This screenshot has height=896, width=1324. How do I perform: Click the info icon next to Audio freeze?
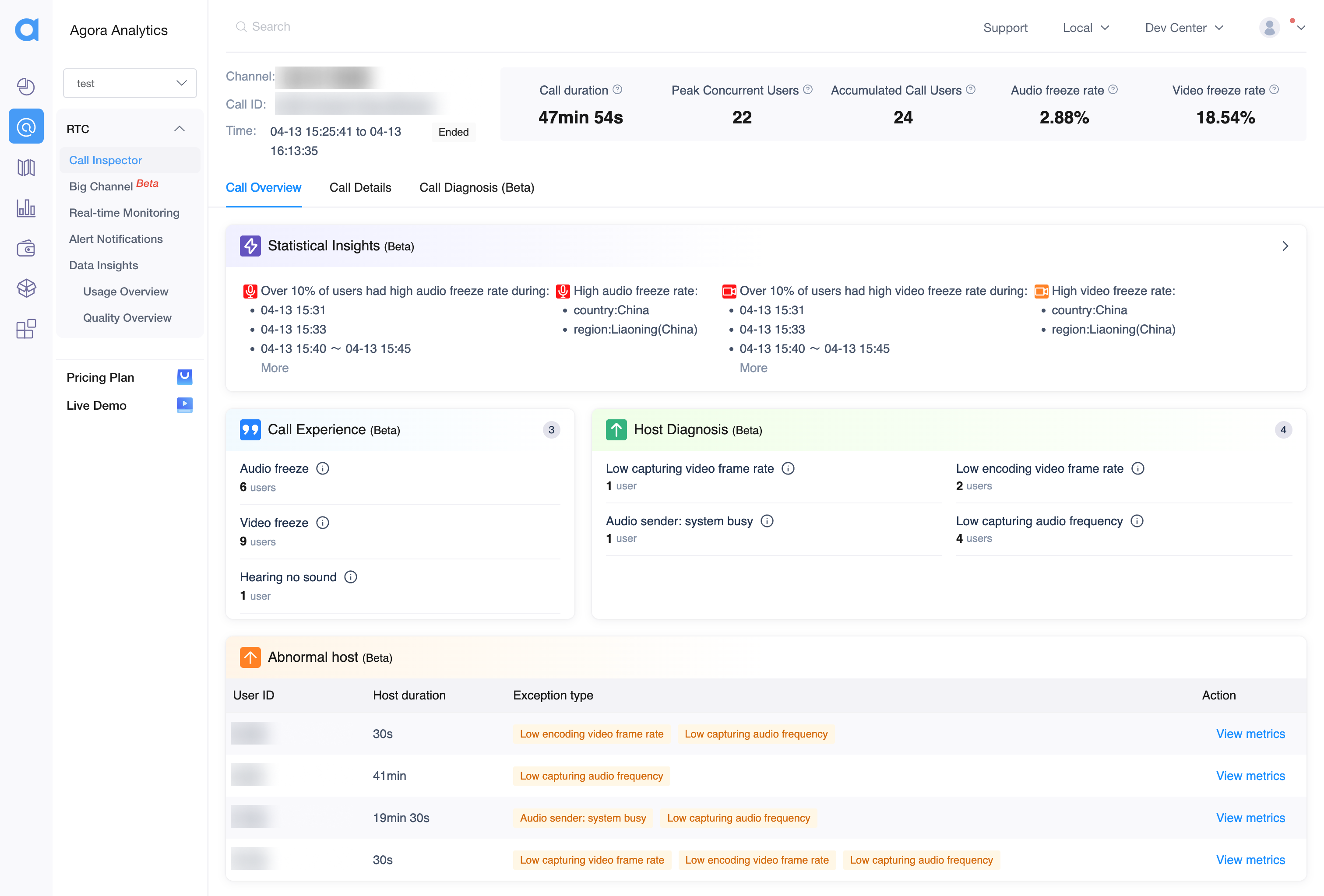322,468
